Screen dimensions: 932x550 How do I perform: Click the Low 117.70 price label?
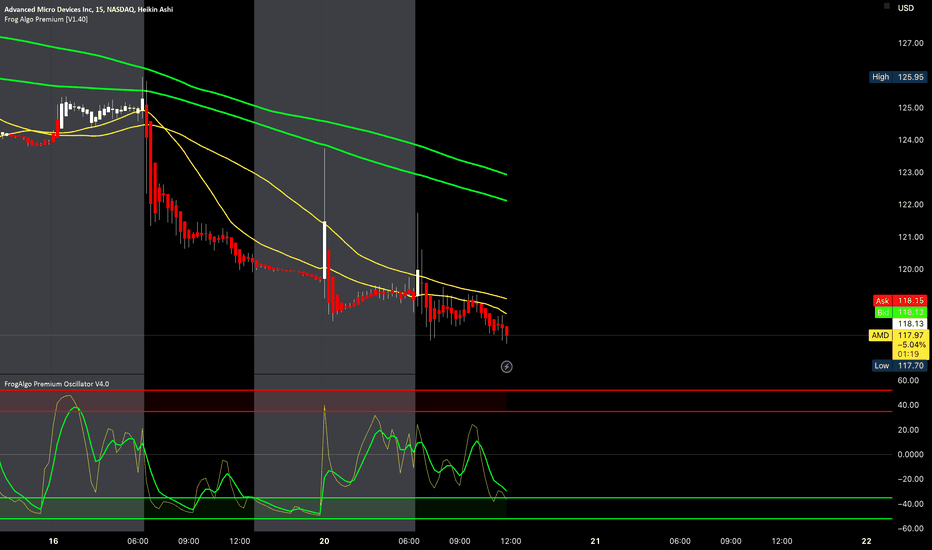(x=899, y=366)
